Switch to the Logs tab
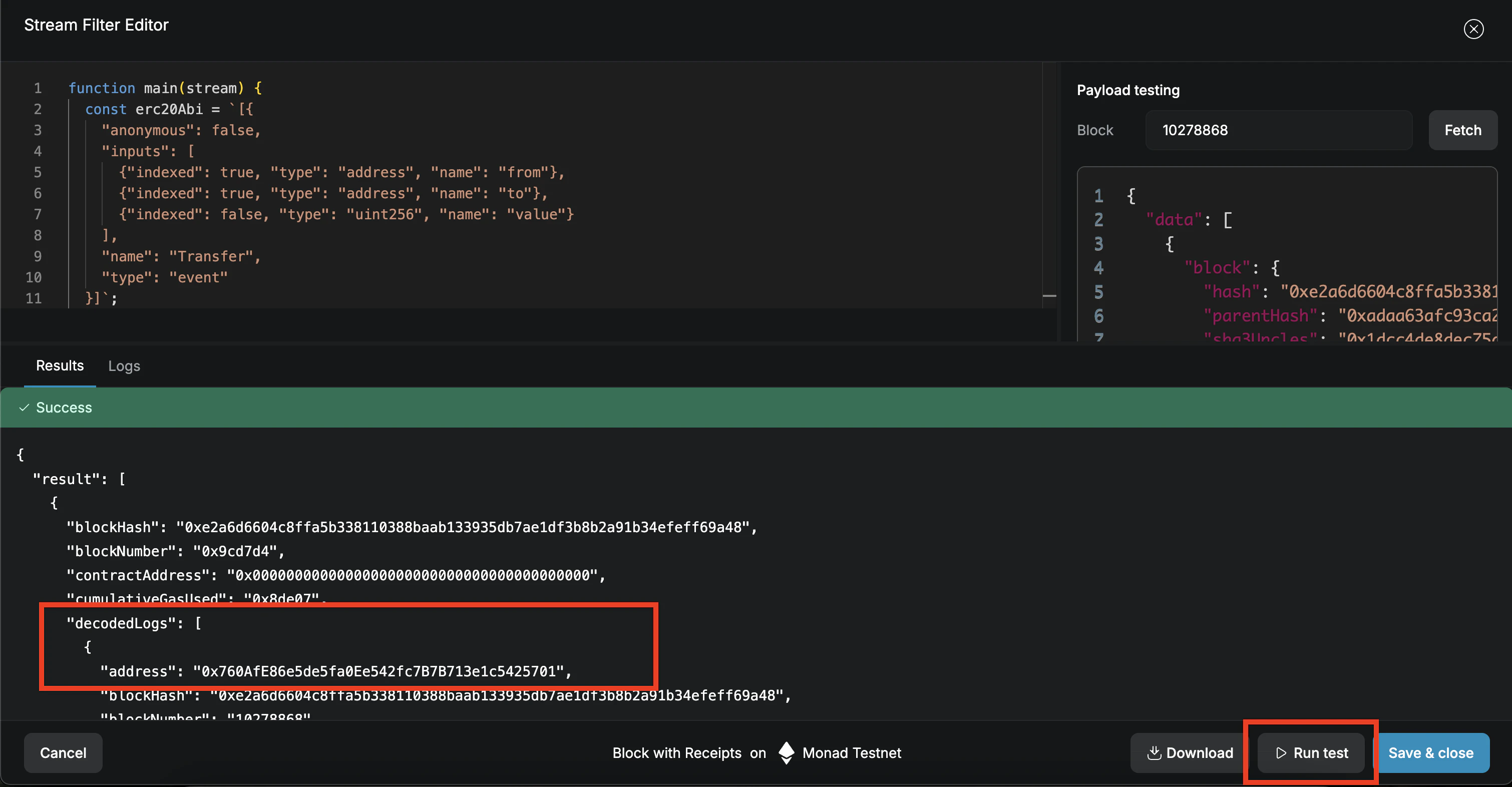Screen dimensions: 1512x787 click(124, 365)
